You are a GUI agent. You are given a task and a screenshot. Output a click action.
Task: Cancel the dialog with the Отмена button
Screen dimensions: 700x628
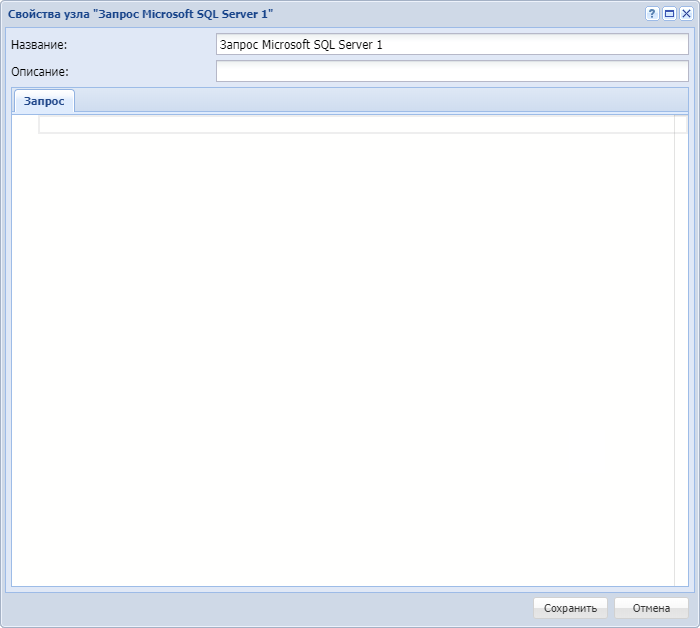651,608
